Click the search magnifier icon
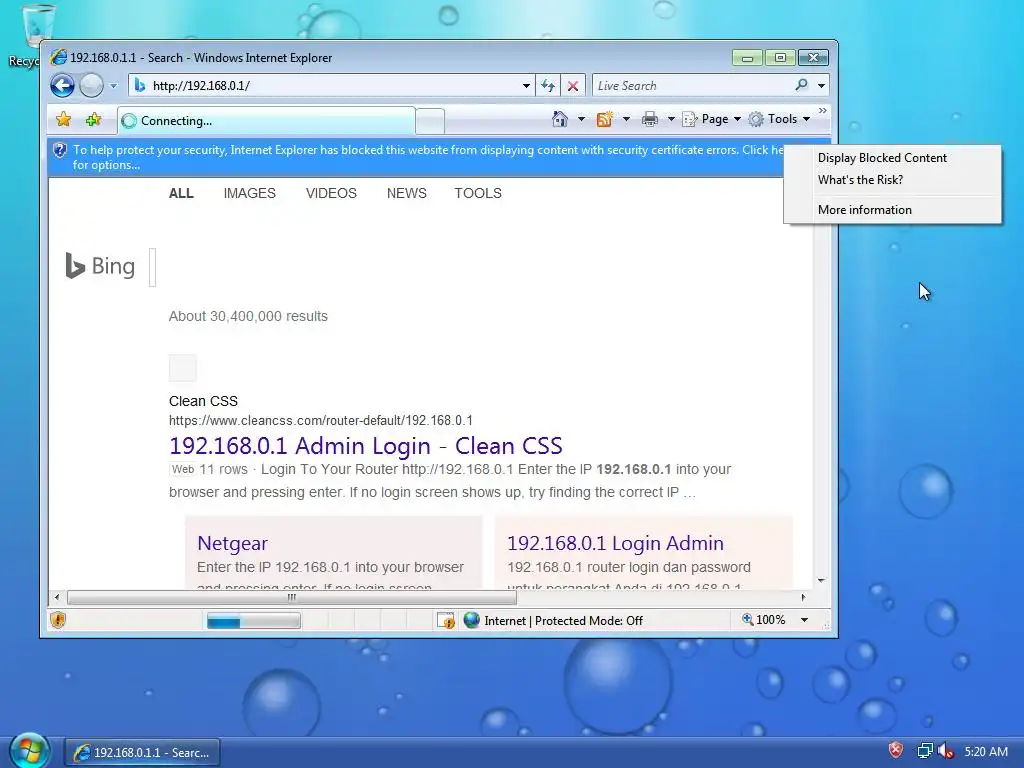 coord(801,85)
